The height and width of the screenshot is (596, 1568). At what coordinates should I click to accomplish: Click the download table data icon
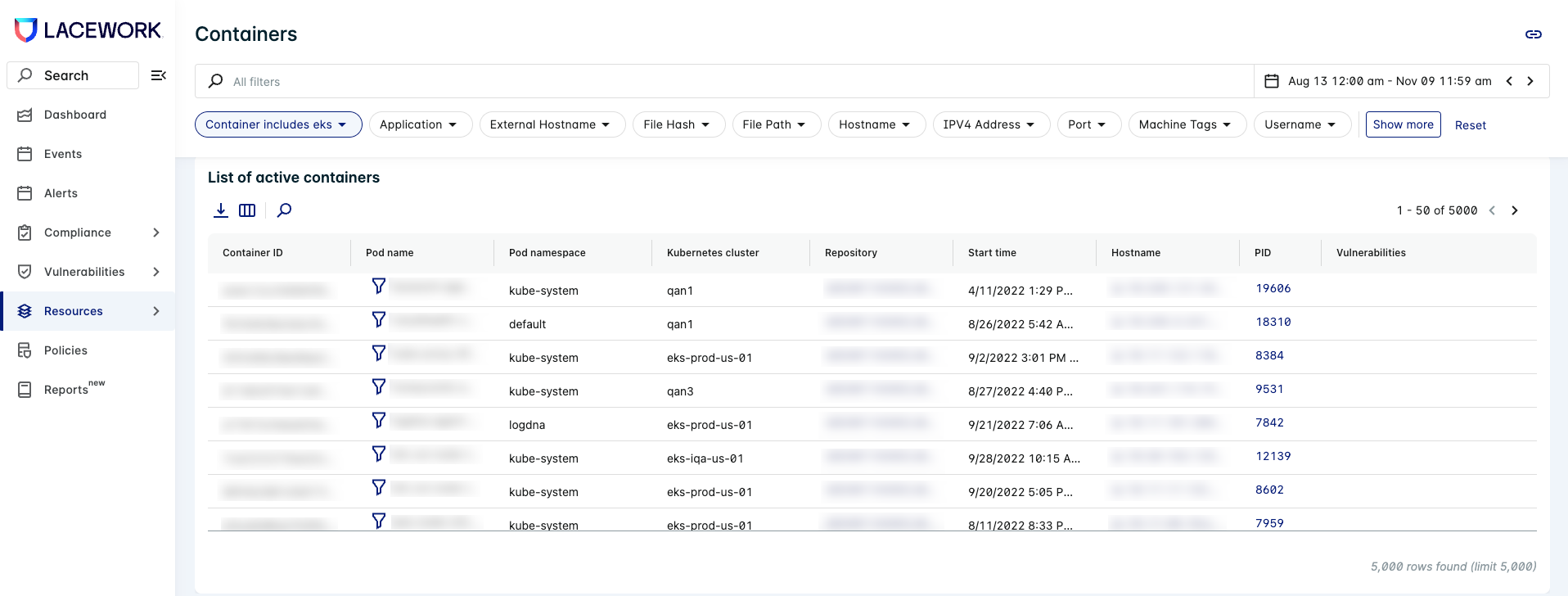(x=221, y=210)
